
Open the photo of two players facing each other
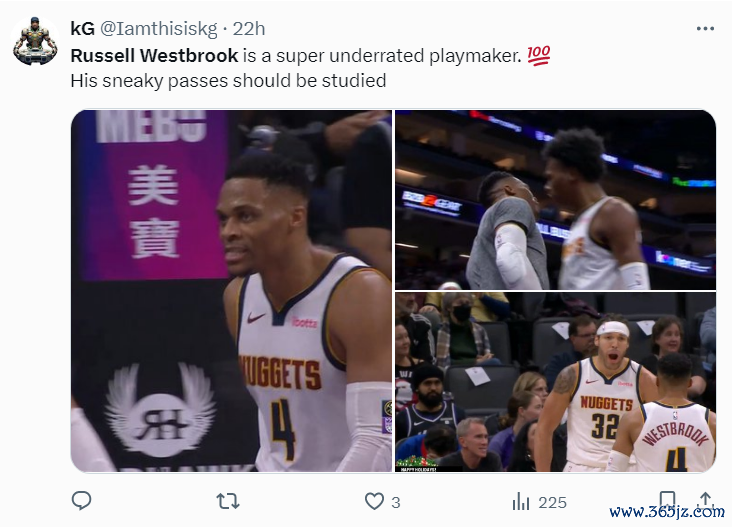(556, 200)
